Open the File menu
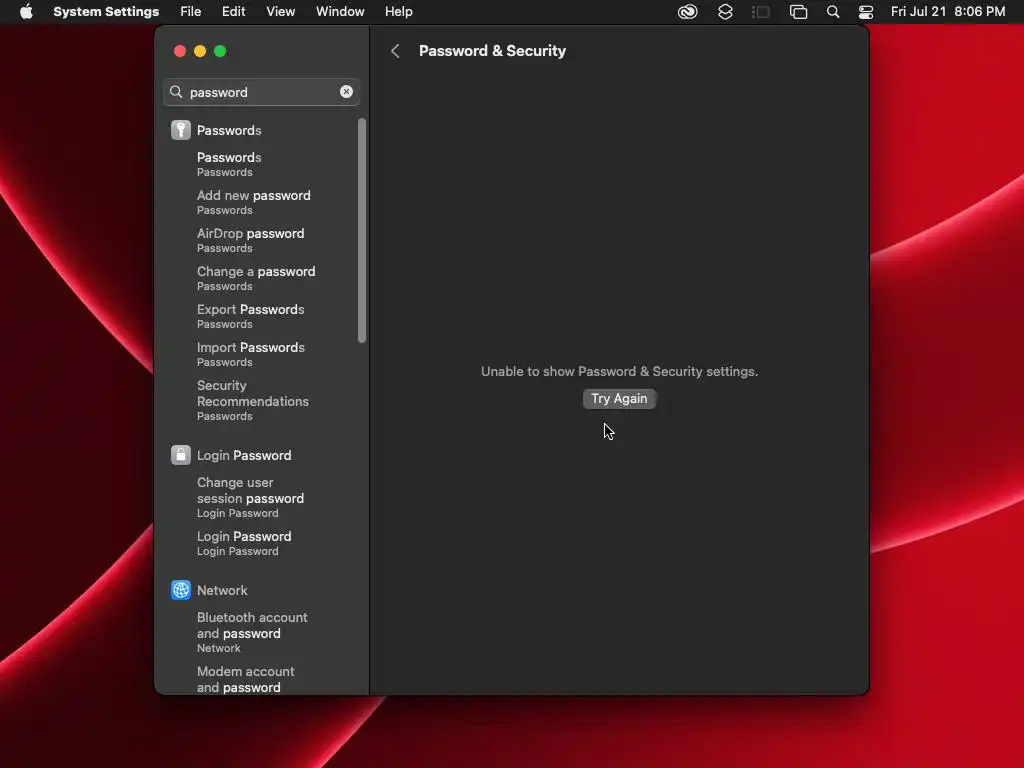The height and width of the screenshot is (768, 1024). 191,12
